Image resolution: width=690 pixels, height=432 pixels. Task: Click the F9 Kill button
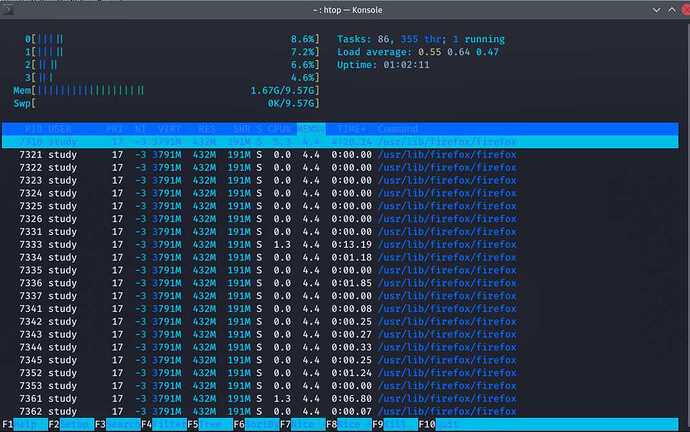[395, 425]
